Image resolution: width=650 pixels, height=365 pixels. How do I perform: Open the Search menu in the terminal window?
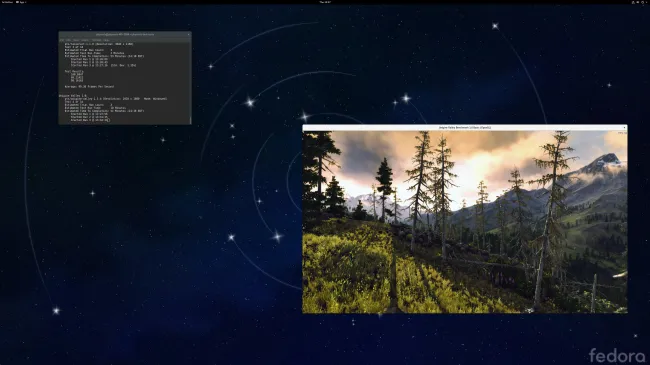[85, 40]
